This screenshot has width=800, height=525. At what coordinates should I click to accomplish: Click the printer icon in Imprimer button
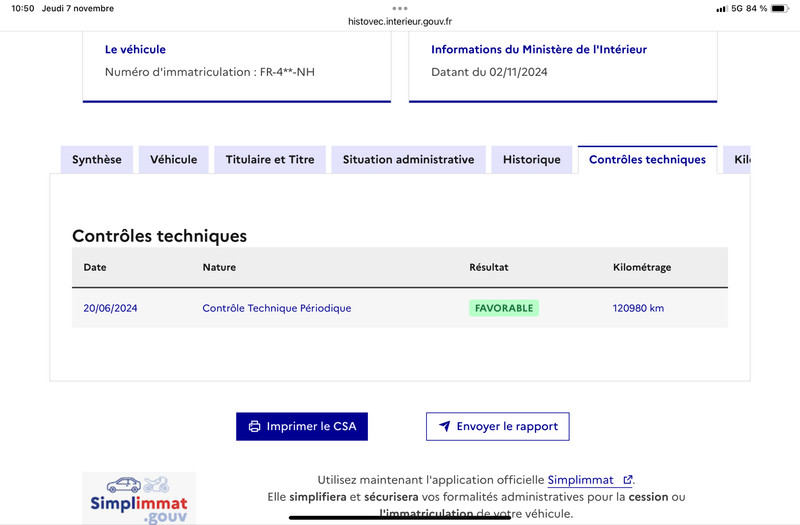point(254,427)
